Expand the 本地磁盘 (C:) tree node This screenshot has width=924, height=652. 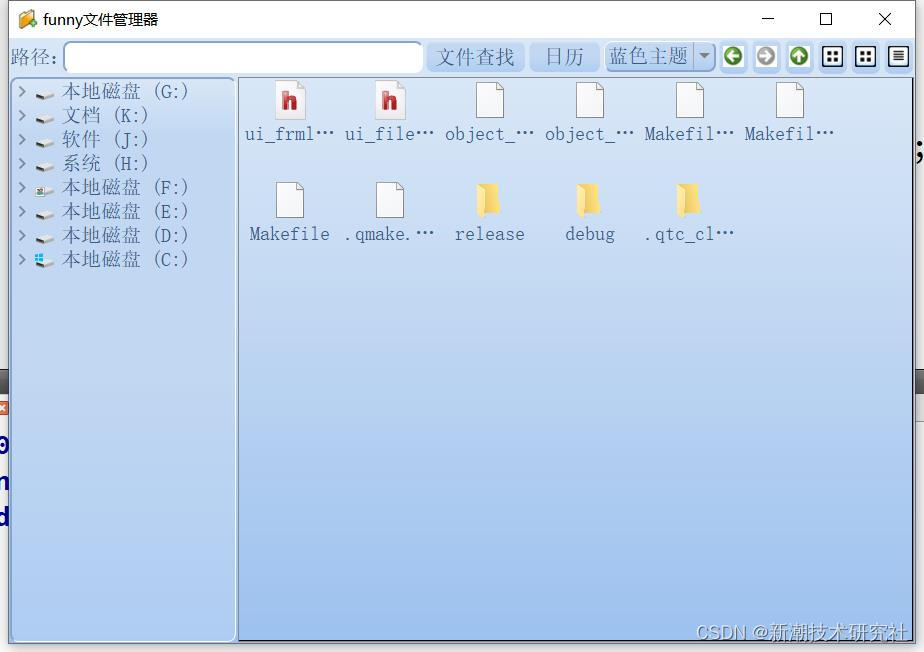coord(21,259)
